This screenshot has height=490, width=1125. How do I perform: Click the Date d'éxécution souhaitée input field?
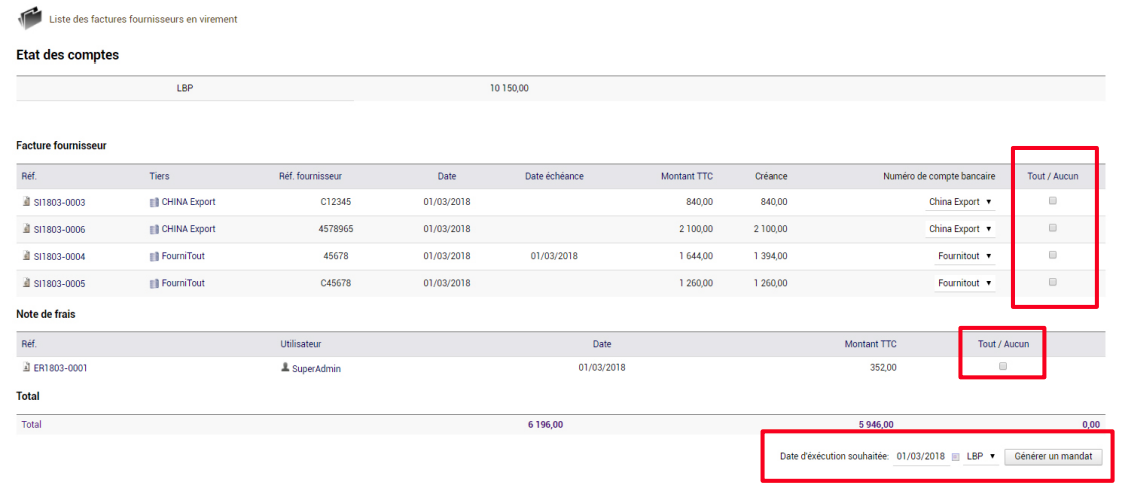pos(921,456)
